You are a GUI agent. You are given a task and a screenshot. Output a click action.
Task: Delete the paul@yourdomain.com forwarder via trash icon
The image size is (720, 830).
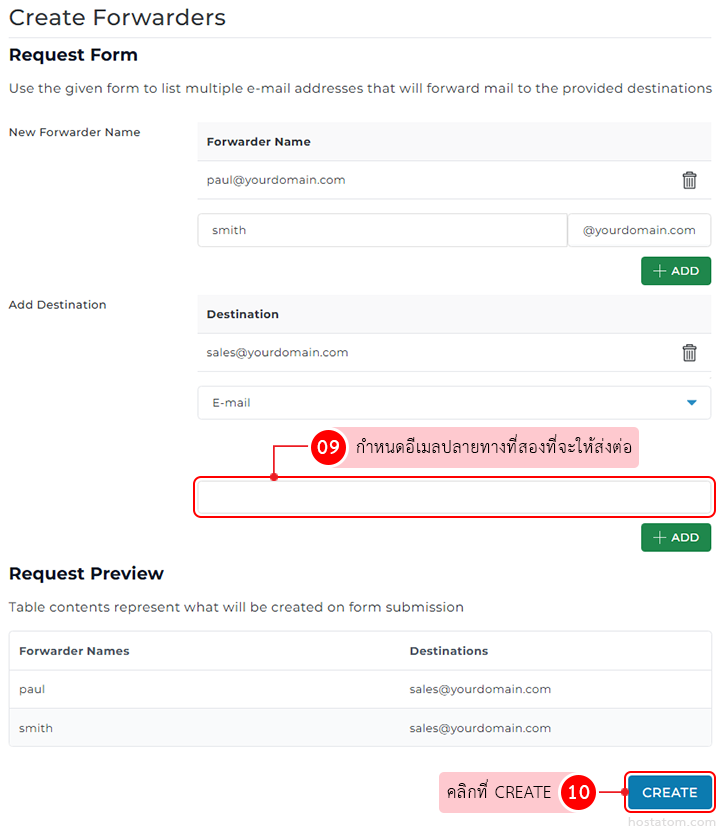click(689, 180)
